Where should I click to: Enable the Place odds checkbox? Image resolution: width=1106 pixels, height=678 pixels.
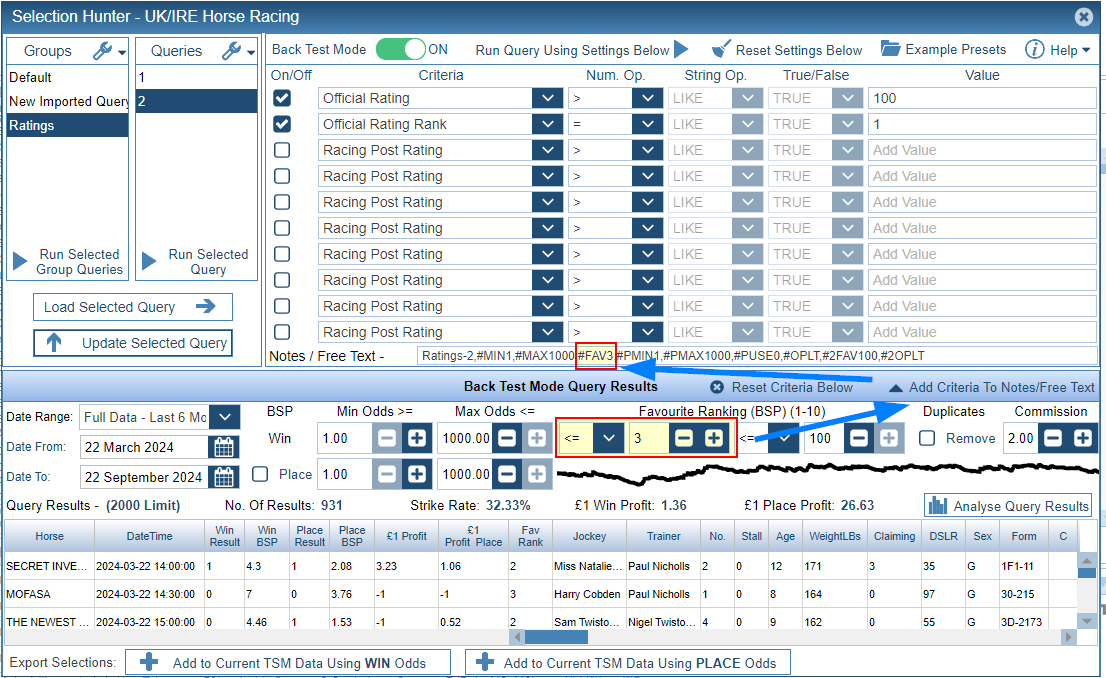[260, 474]
